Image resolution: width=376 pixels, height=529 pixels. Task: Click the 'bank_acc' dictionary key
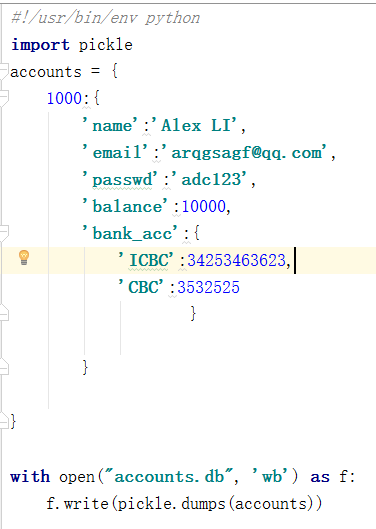pos(130,233)
